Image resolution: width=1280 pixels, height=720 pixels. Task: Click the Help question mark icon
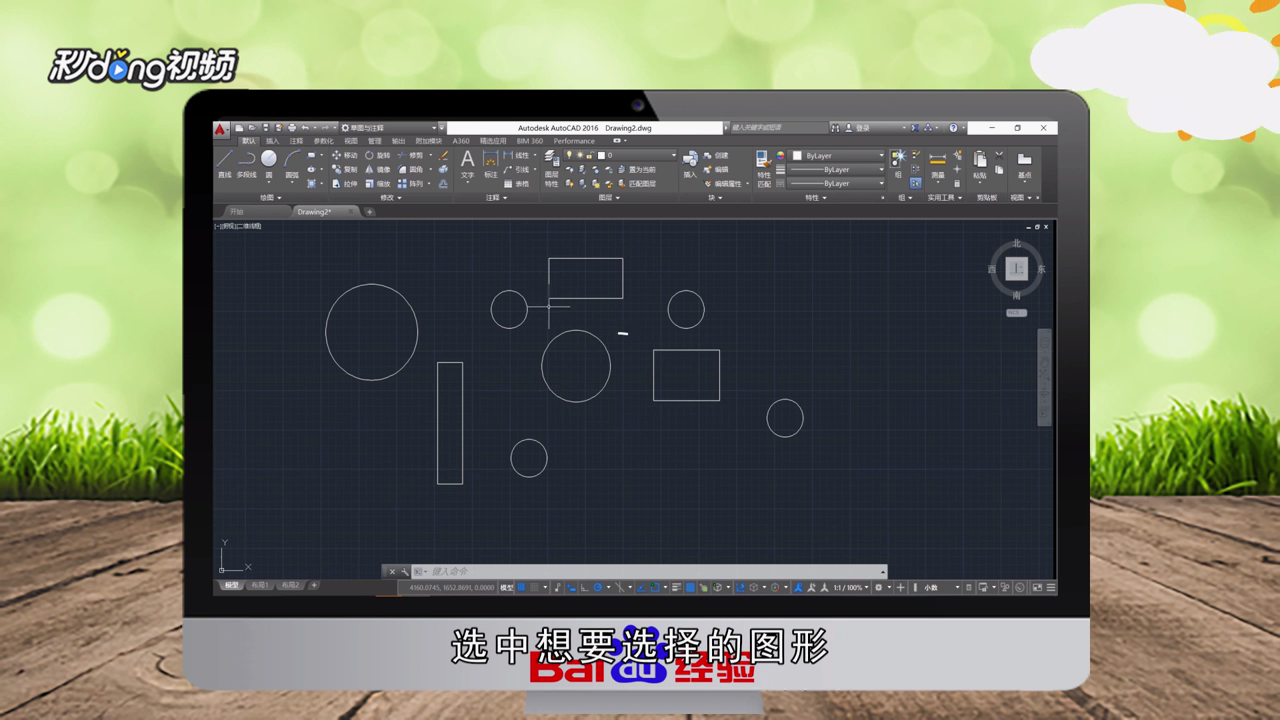(953, 128)
